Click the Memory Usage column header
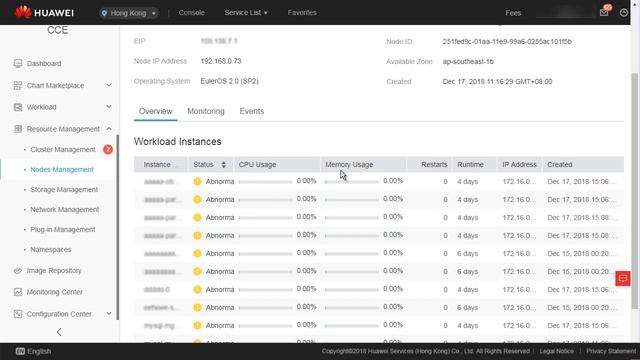 349,164
